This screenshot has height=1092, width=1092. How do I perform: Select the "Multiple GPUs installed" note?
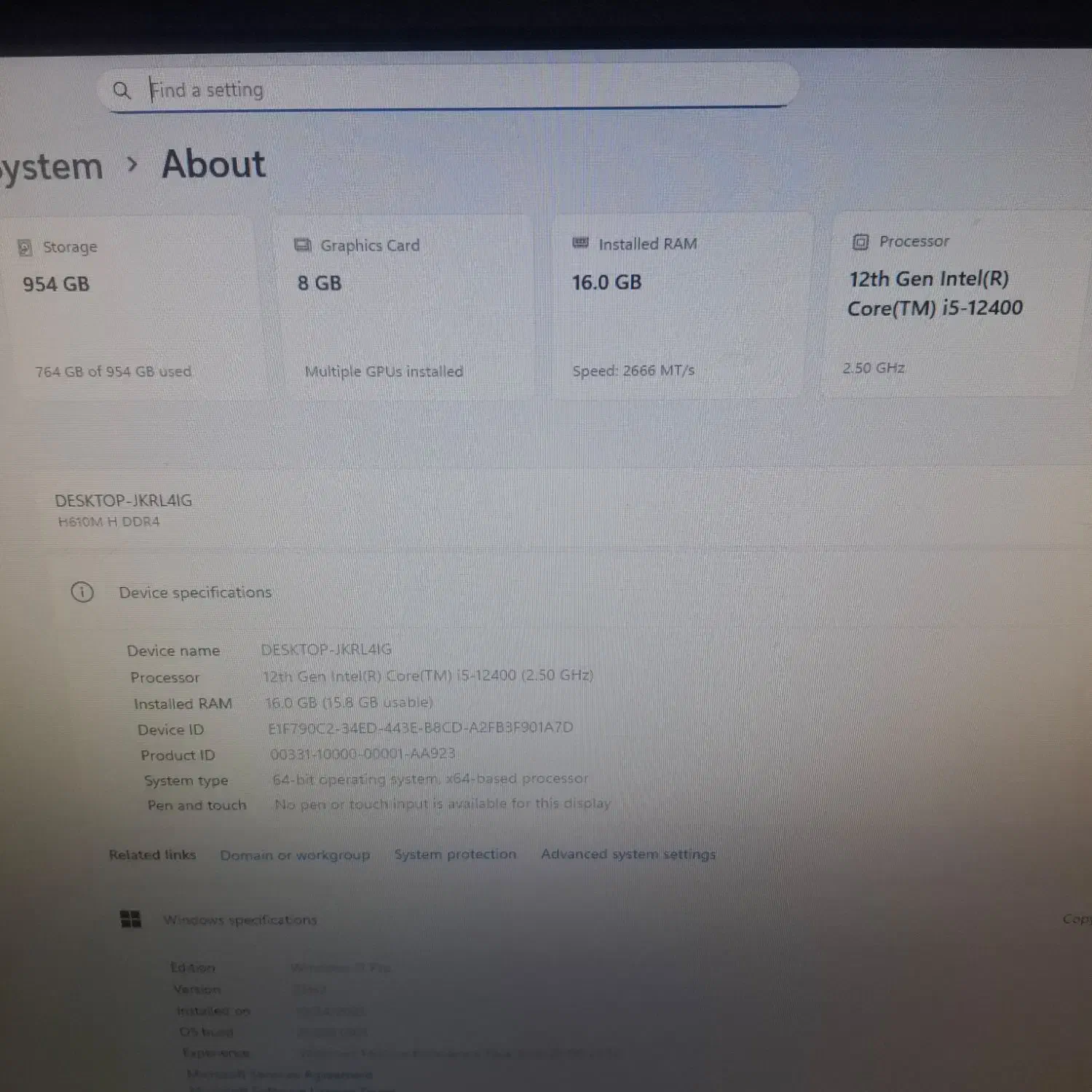tap(384, 371)
